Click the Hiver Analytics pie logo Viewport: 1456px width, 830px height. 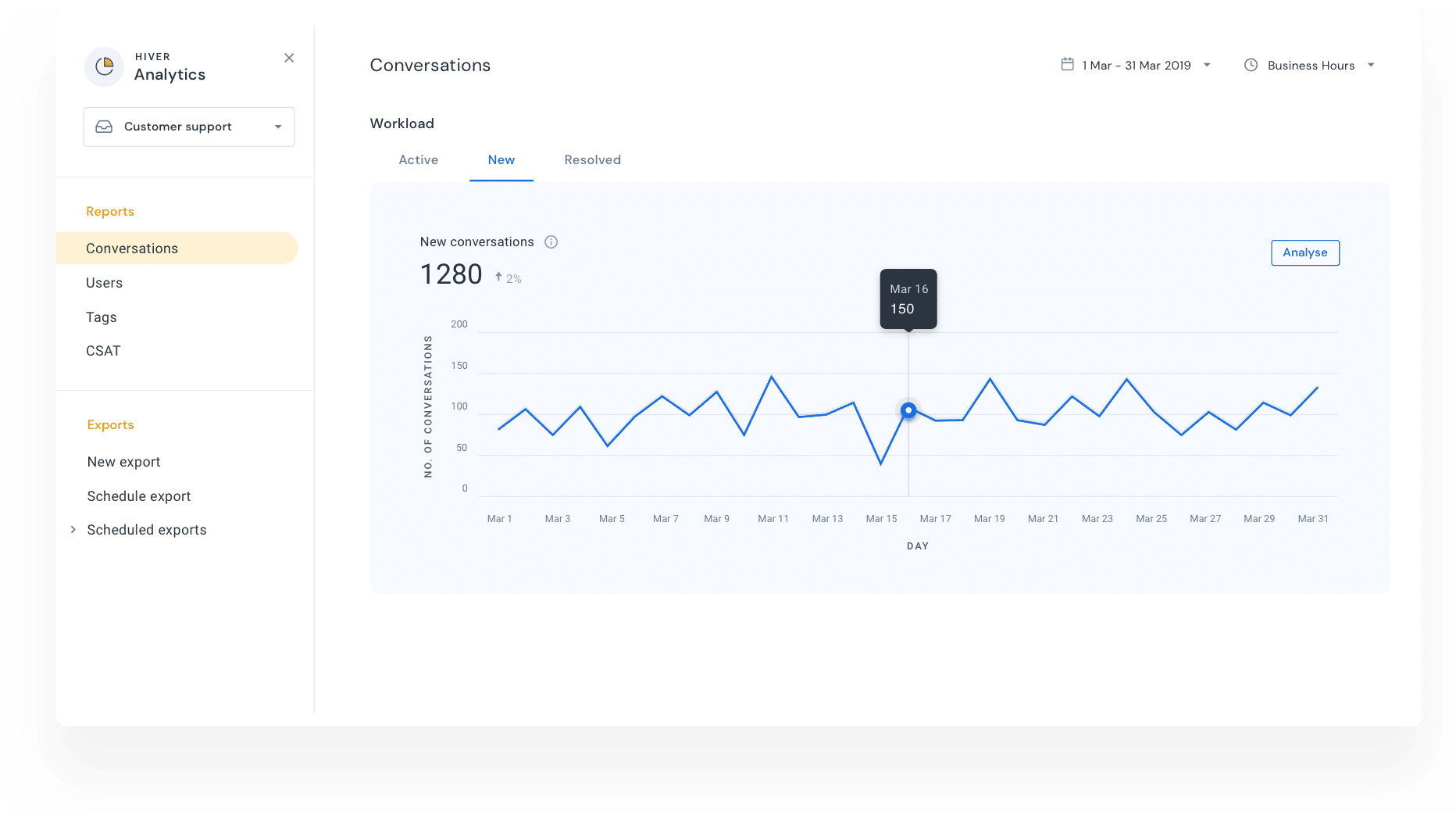104,67
